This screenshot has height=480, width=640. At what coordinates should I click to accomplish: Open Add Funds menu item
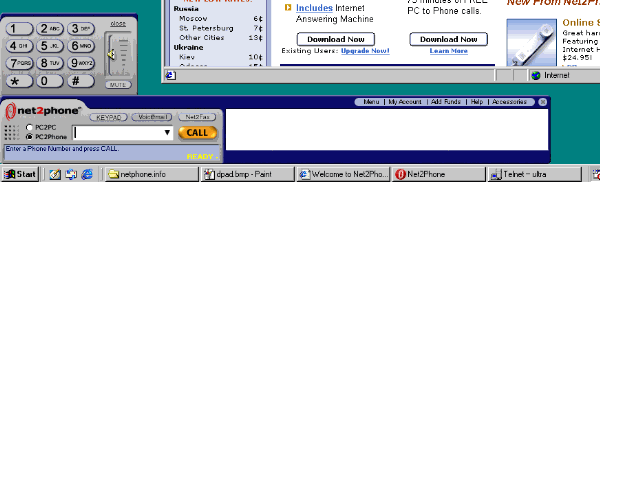tap(446, 102)
